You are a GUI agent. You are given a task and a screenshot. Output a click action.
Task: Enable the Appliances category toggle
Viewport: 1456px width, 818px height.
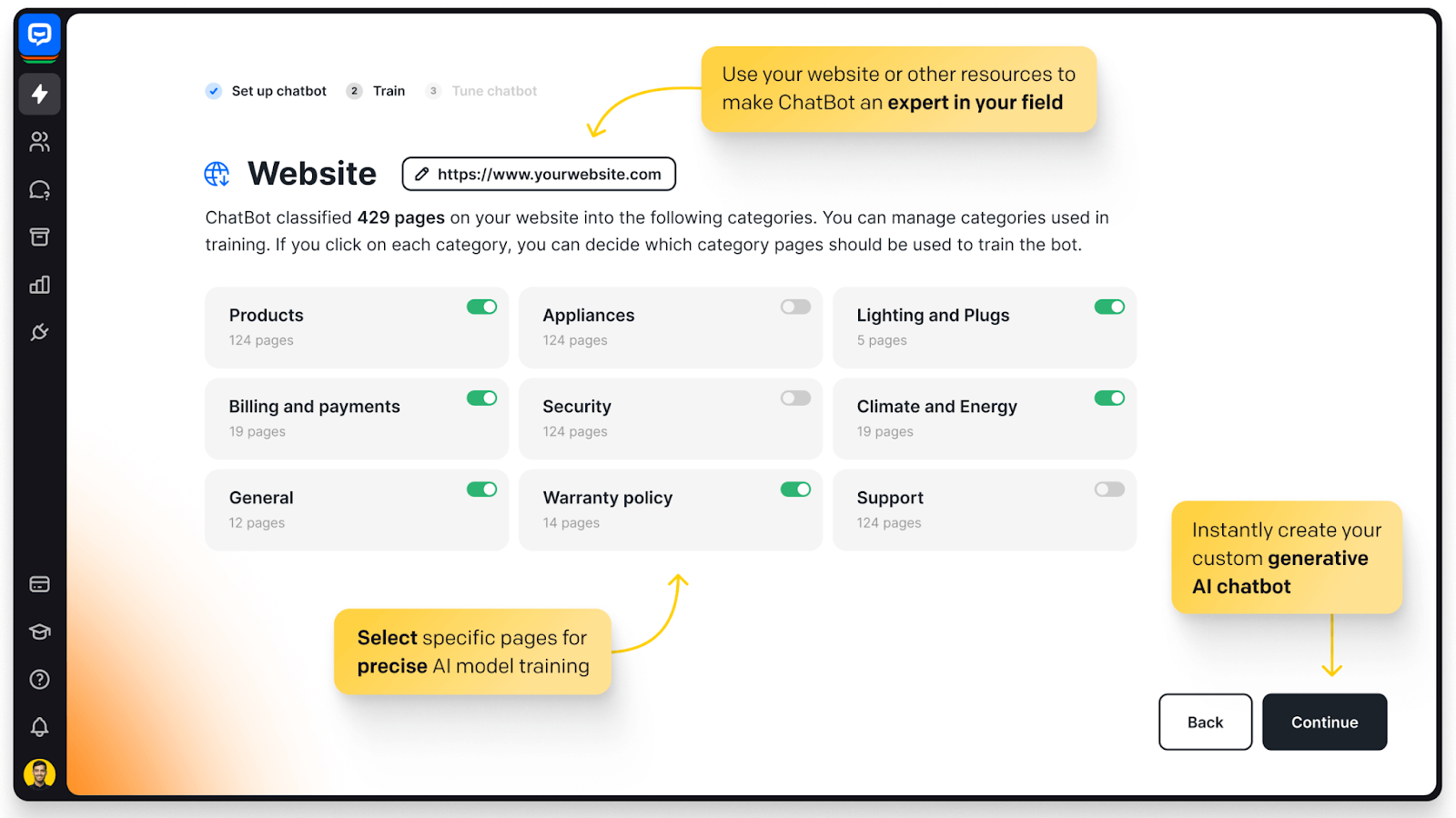coord(795,307)
